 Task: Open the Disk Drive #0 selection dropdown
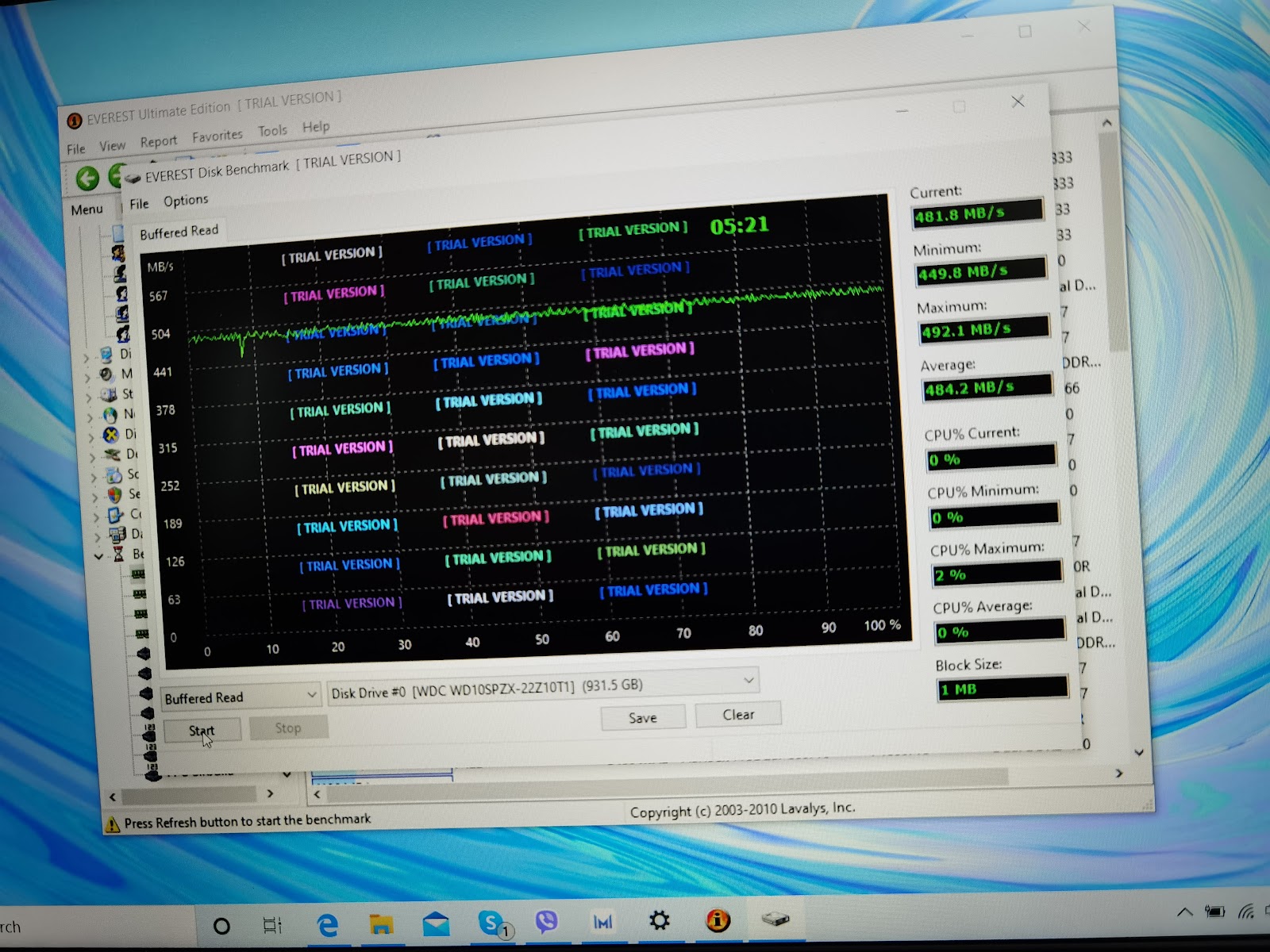[542, 686]
